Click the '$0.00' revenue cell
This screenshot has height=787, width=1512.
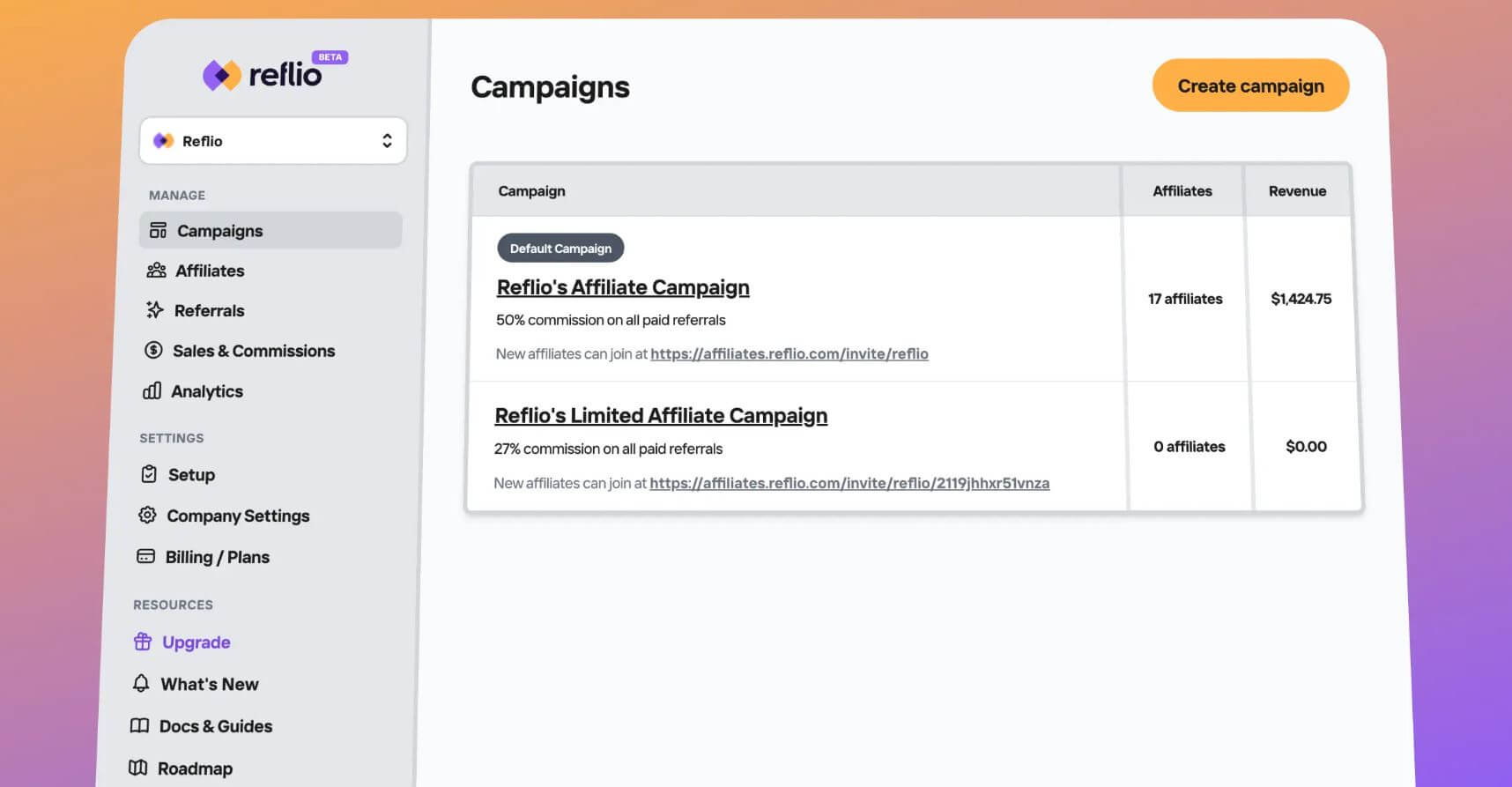pyautogui.click(x=1306, y=447)
